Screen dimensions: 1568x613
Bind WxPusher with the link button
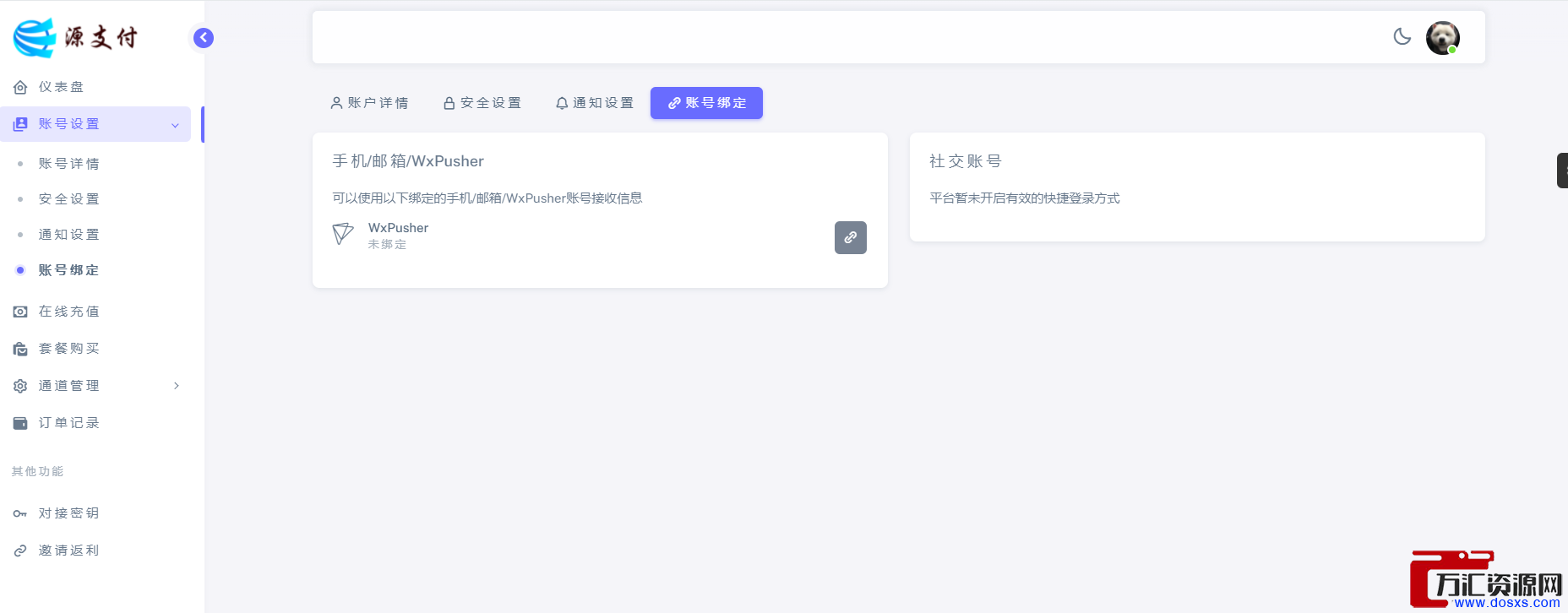[851, 237]
